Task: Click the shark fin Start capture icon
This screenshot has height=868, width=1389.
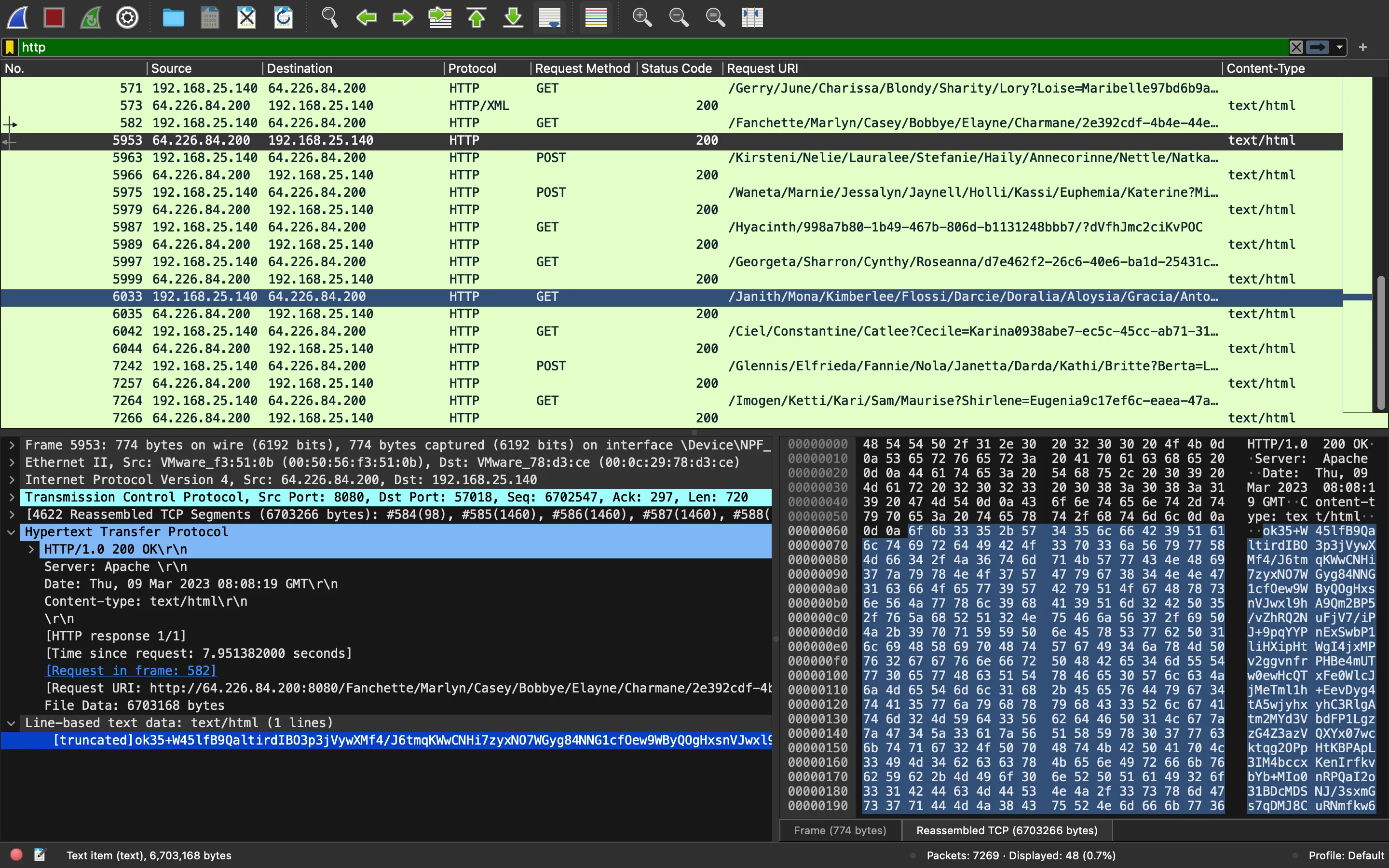Action: (x=18, y=17)
